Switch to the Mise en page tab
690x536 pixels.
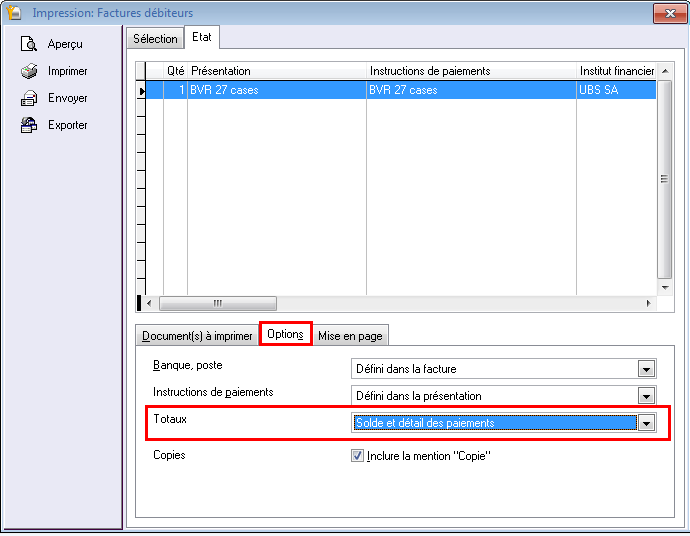pos(349,336)
